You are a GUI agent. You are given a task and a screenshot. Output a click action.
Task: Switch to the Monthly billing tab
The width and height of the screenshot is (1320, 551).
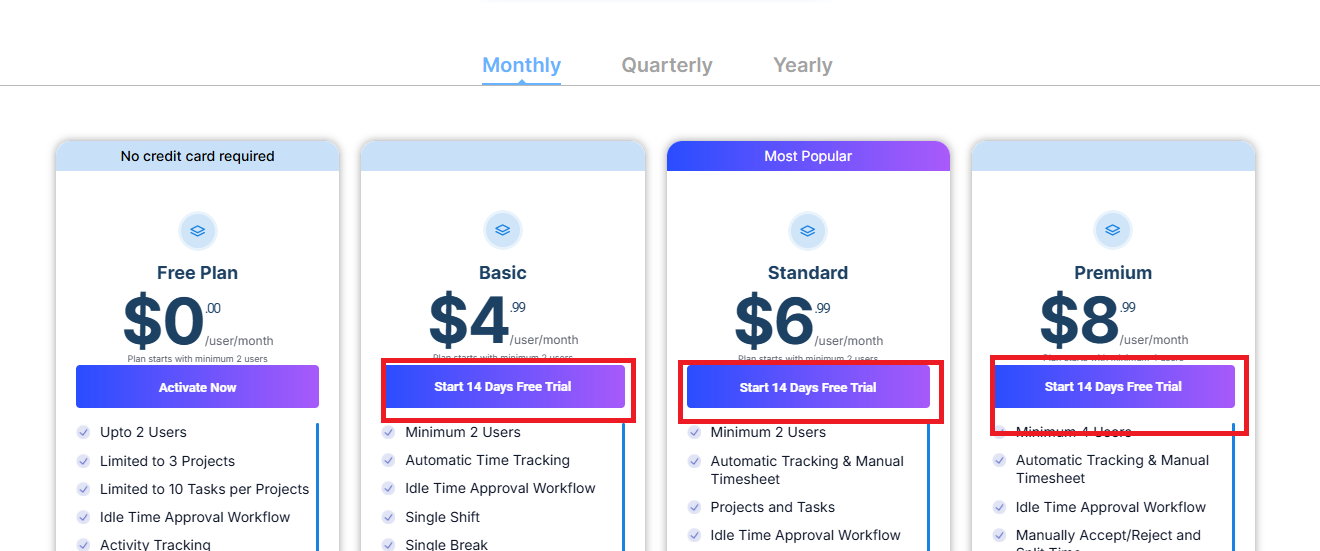click(521, 65)
